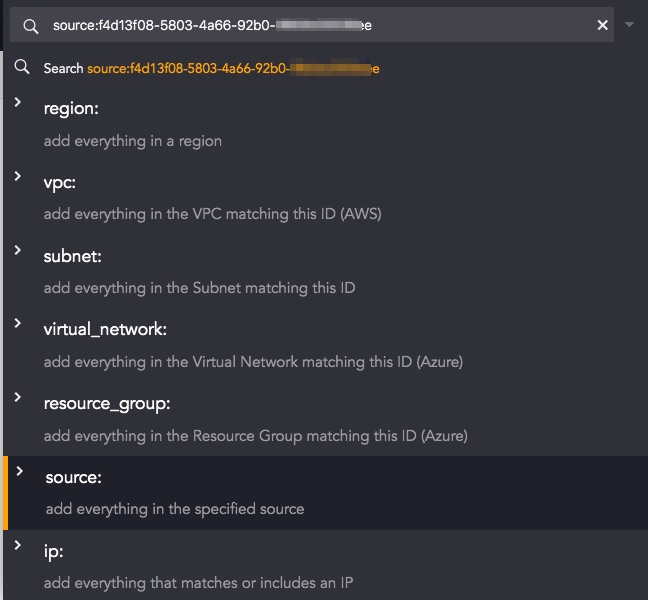Select the region: filter option
Screen dimensions: 648x600
[326, 124]
